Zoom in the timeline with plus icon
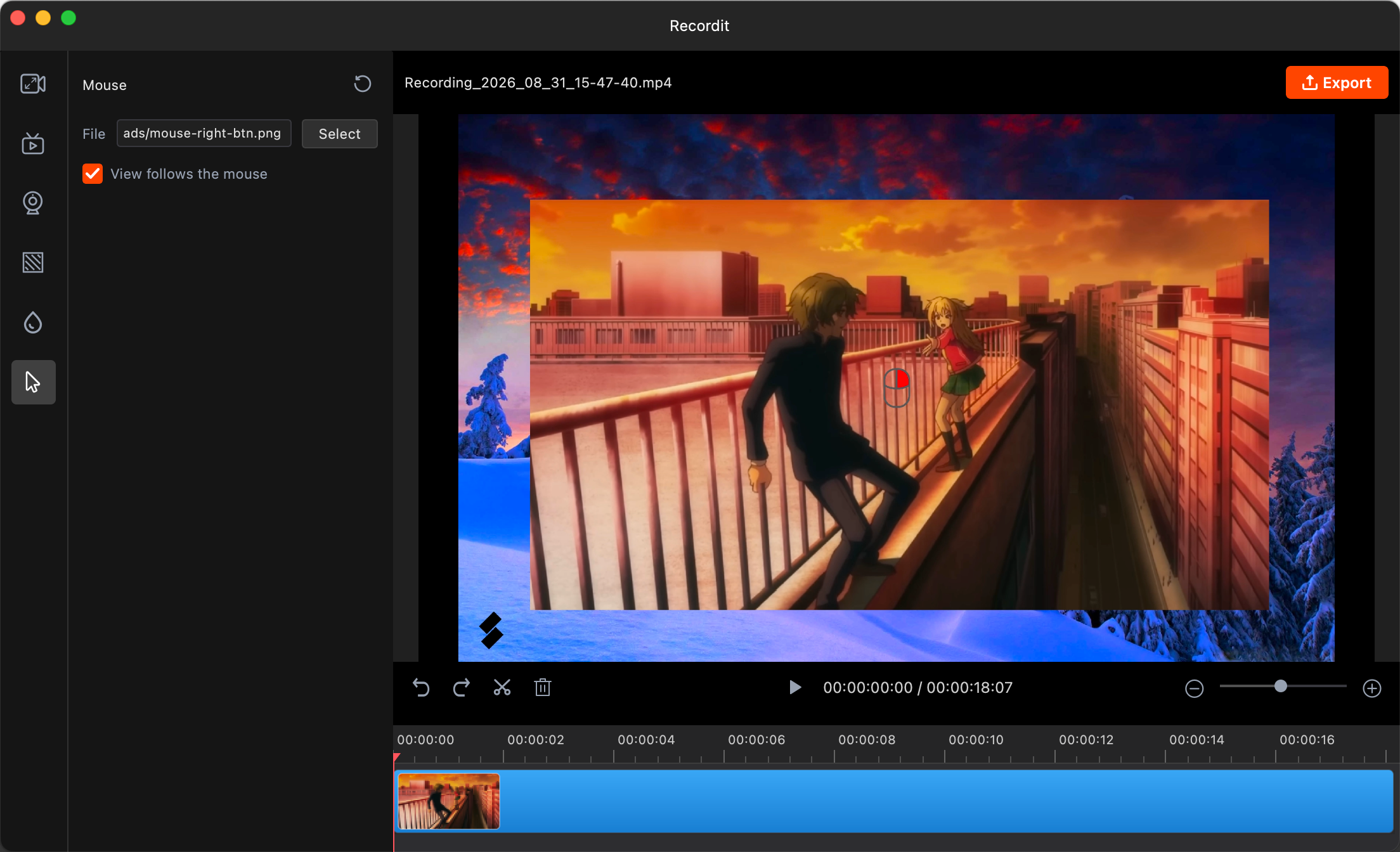Viewport: 1400px width, 852px height. tap(1371, 688)
